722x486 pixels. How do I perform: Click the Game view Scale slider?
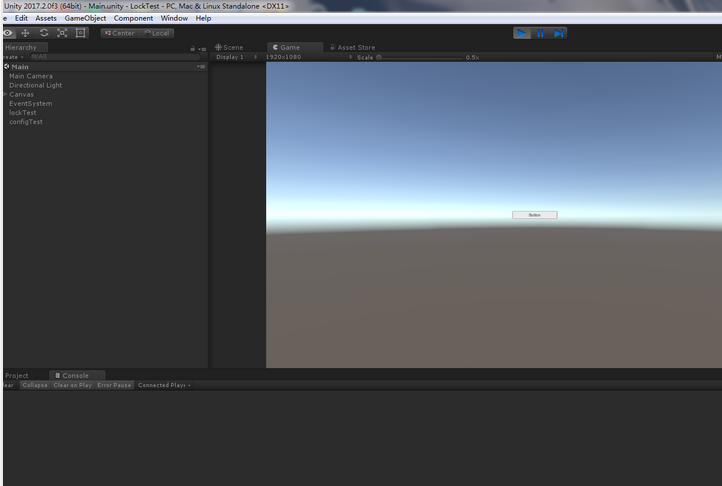click(419, 58)
